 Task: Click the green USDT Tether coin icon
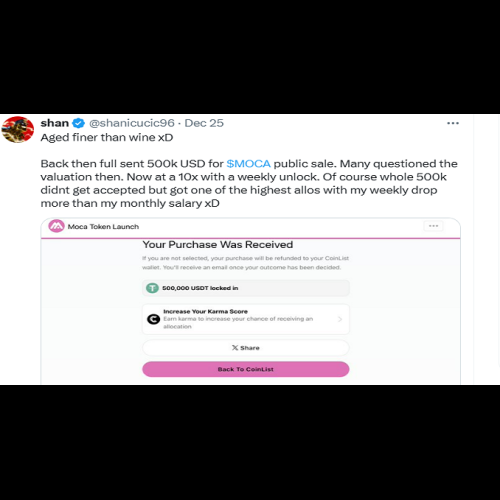[152, 288]
